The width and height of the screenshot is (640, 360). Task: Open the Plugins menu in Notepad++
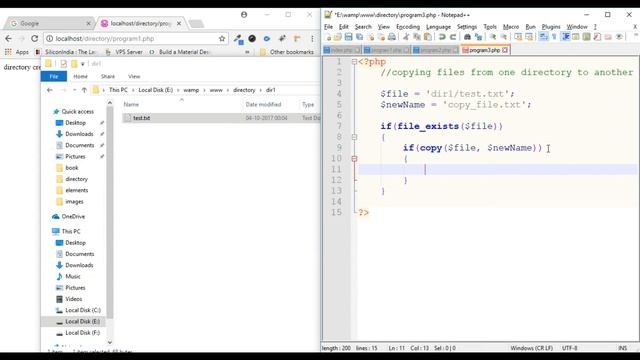pos(551,27)
